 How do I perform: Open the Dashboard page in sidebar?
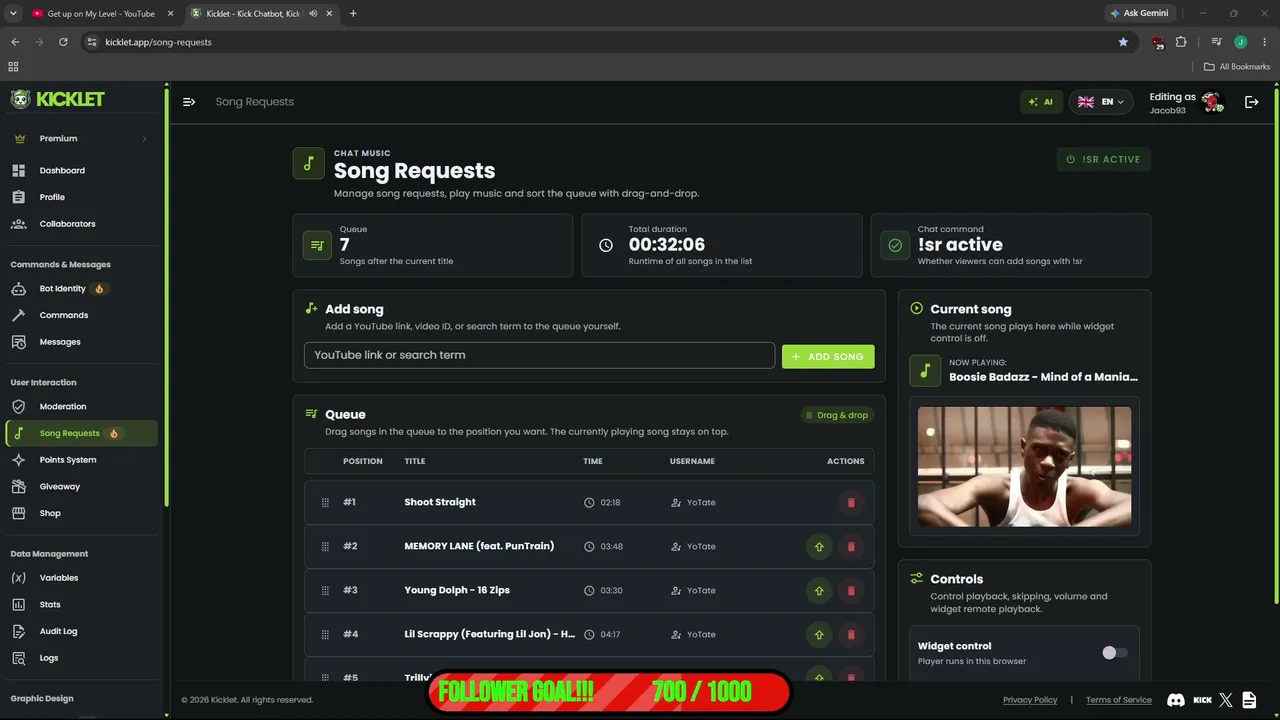(62, 171)
